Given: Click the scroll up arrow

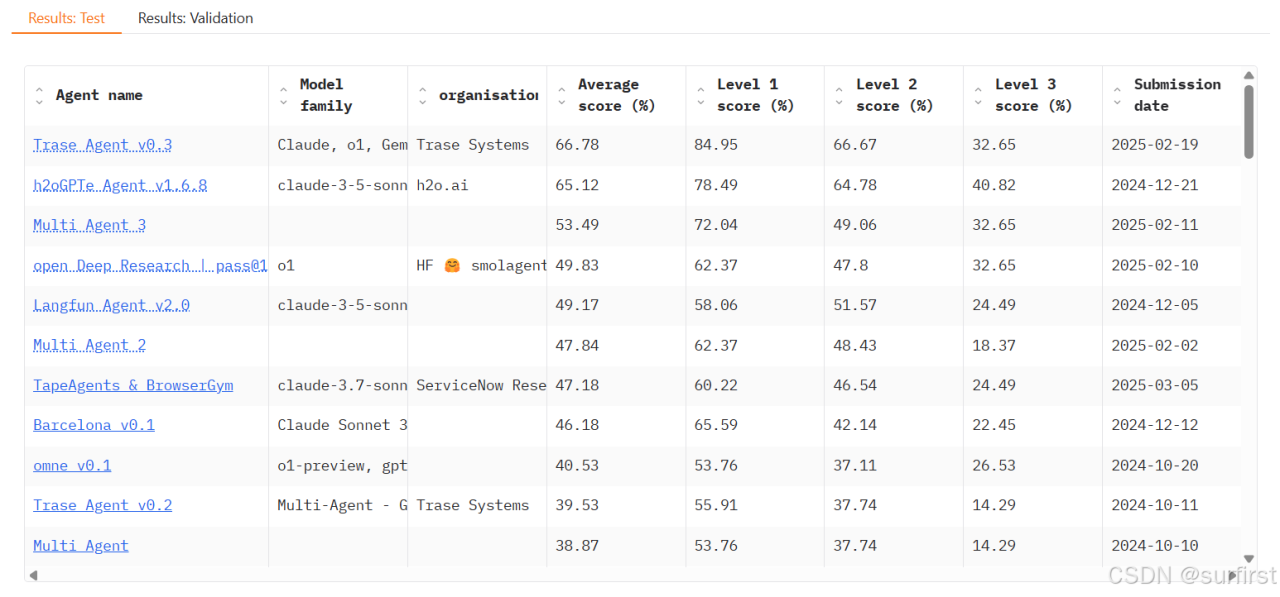Looking at the screenshot, I should tap(1249, 75).
